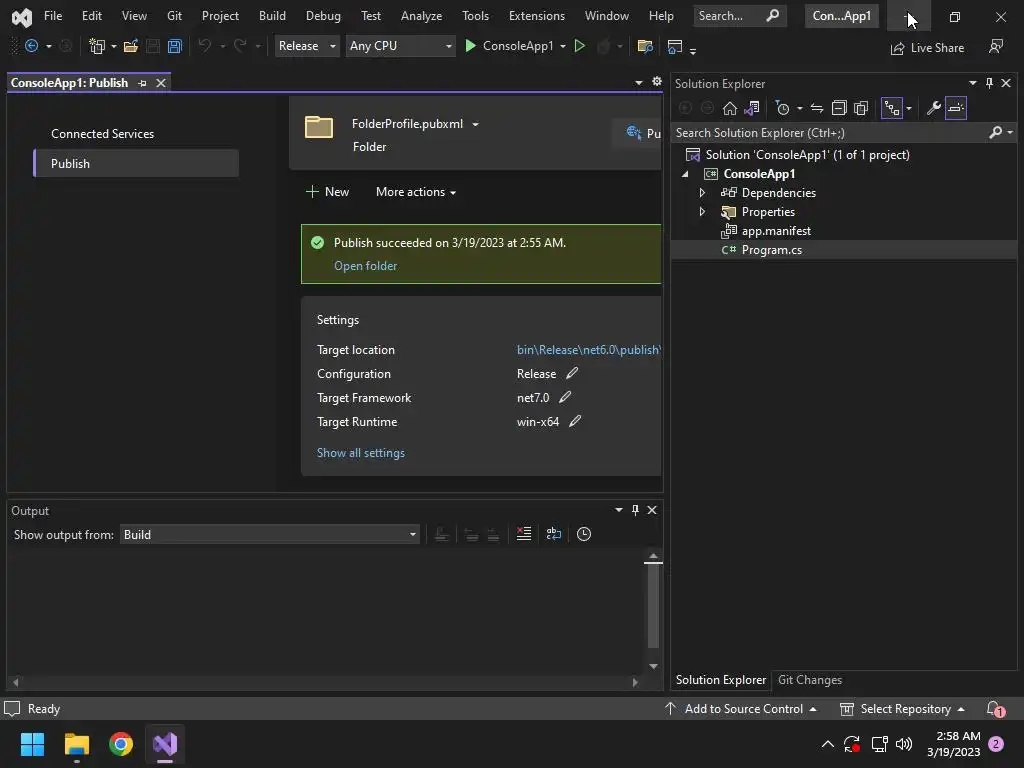Viewport: 1024px width, 768px height.
Task: Click the timestamp clock icon in Output
Action: click(584, 534)
